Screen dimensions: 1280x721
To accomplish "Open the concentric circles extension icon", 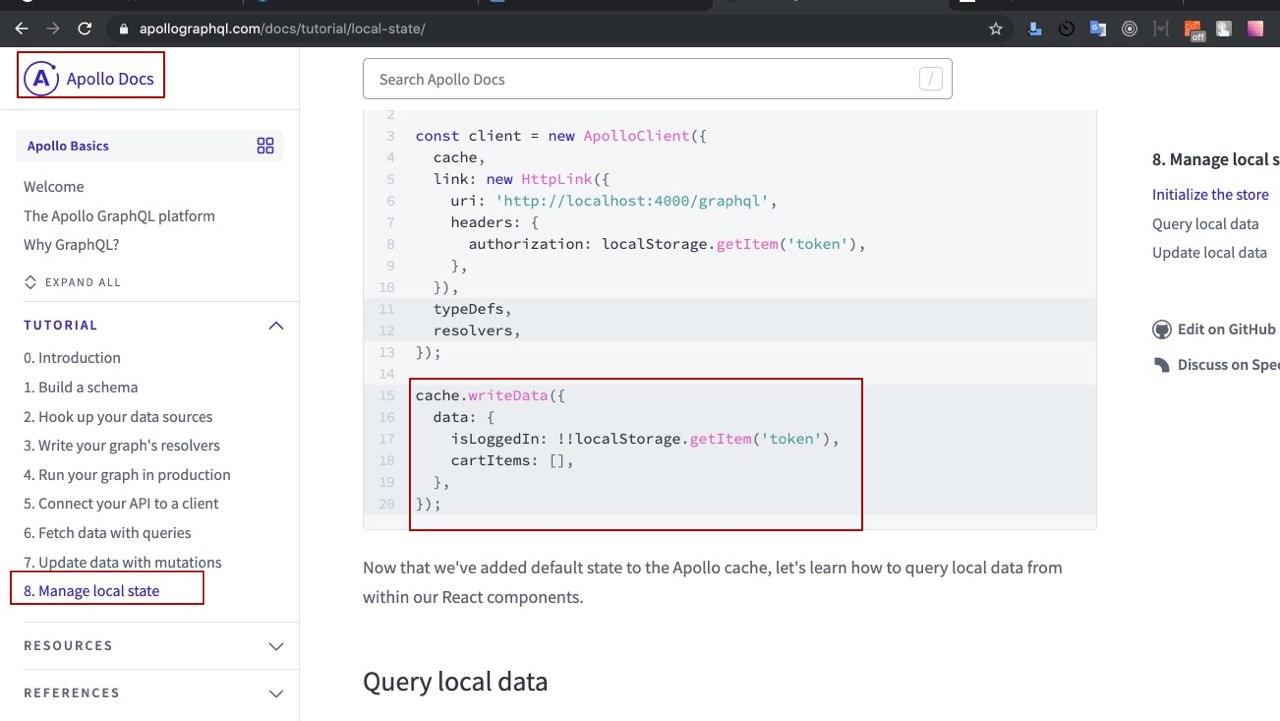I will pos(1129,29).
